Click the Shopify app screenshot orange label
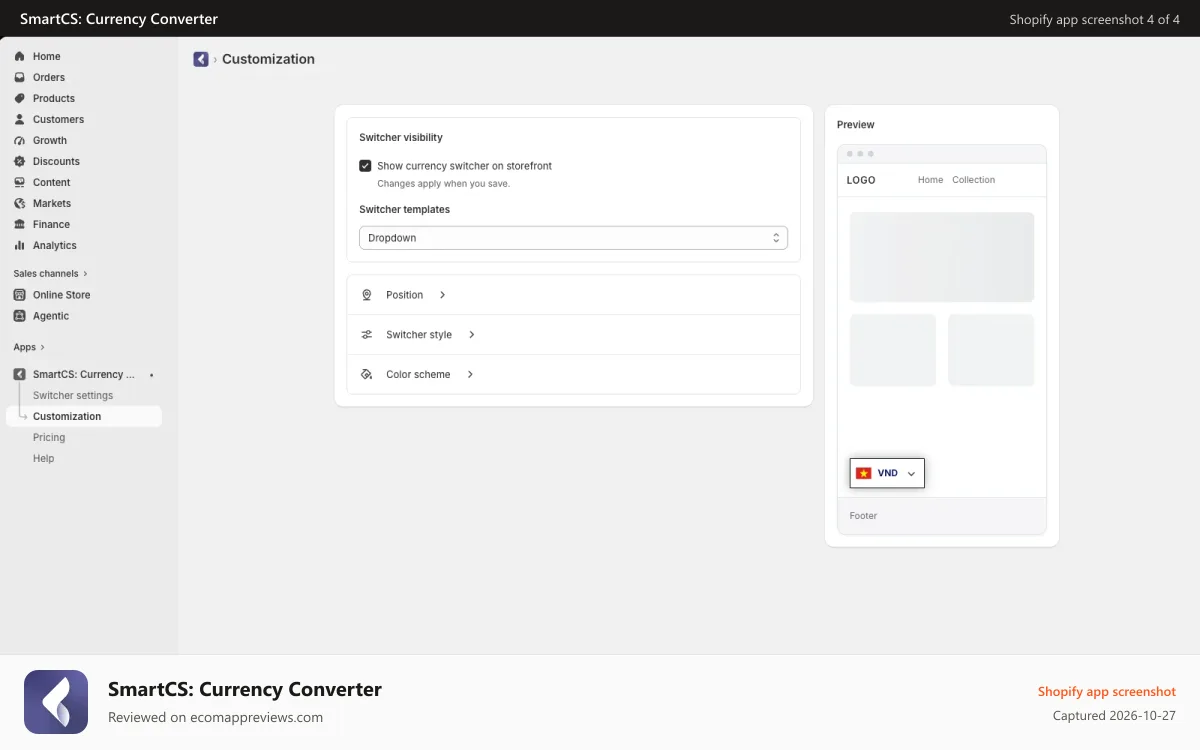The image size is (1200, 750). pos(1107,691)
